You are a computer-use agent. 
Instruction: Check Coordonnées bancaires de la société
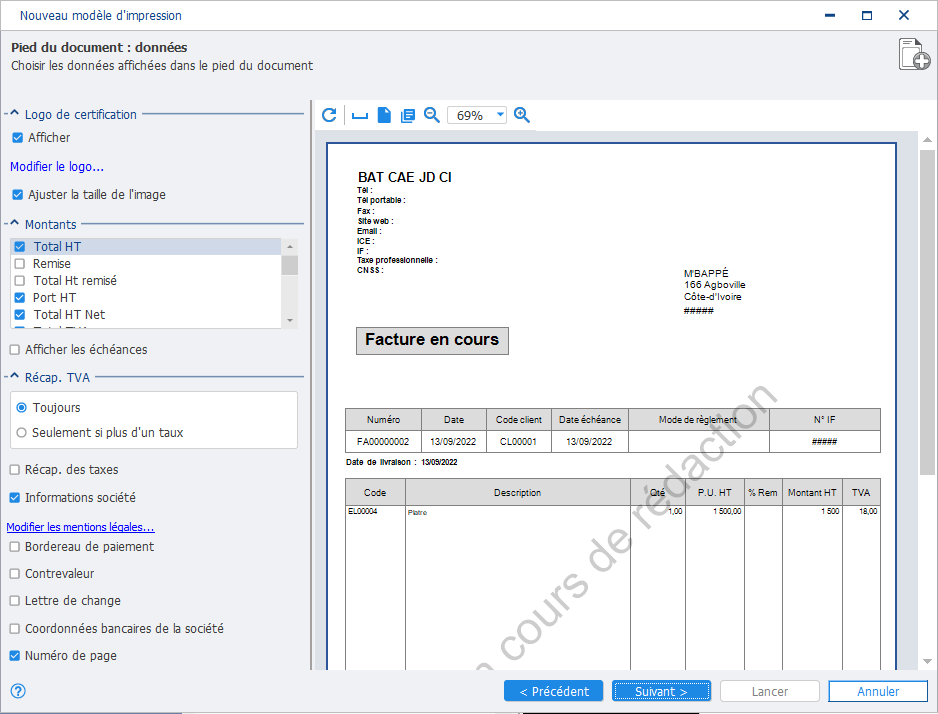pyautogui.click(x=15, y=628)
